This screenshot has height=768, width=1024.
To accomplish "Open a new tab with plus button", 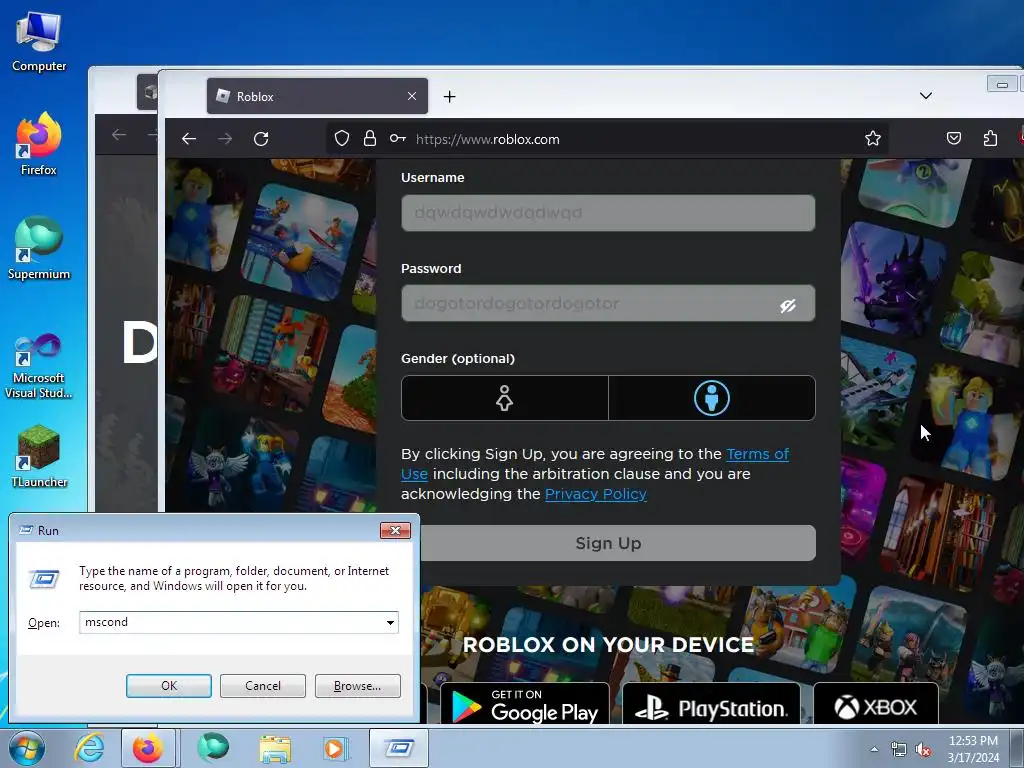I will (x=449, y=97).
